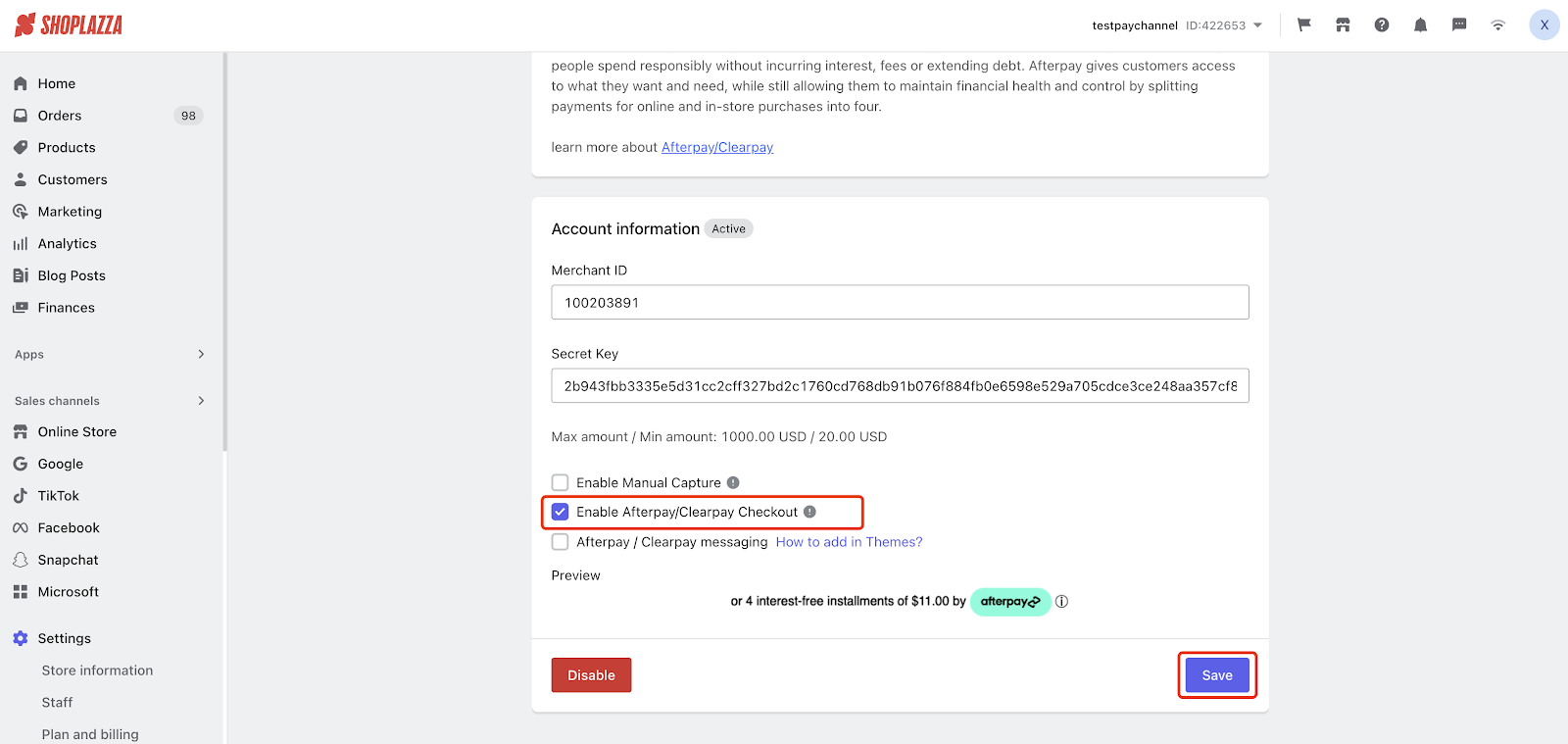Open the testpaychannel store dropdown

click(1177, 25)
